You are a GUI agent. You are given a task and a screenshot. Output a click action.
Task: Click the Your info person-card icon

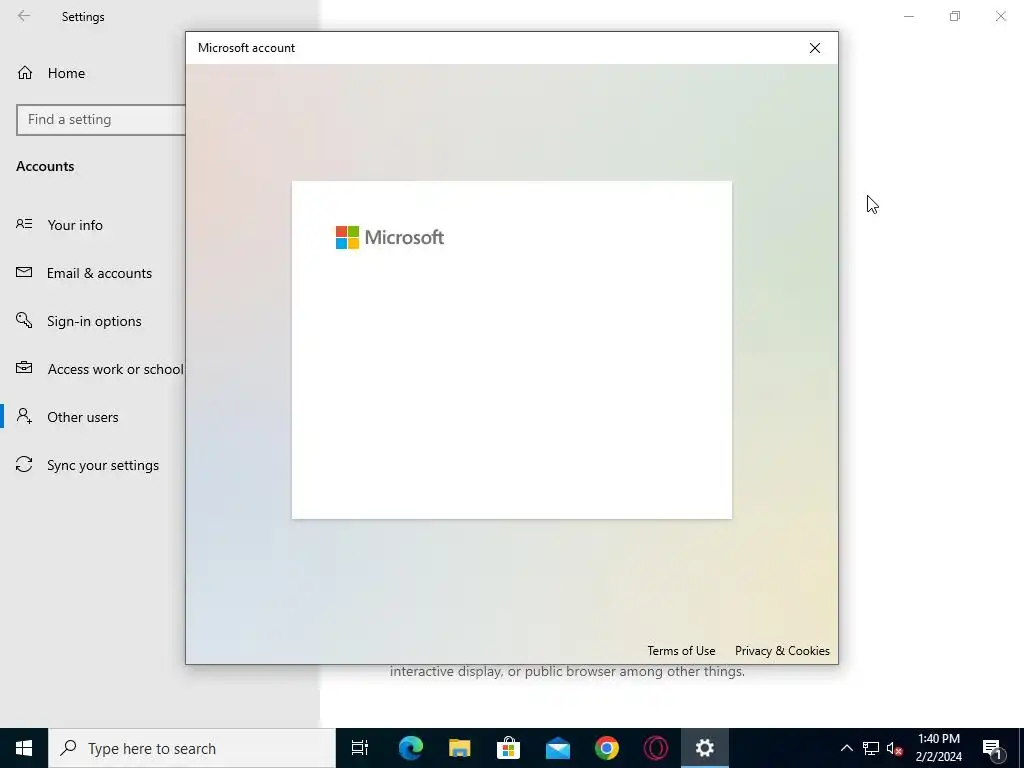tap(24, 224)
